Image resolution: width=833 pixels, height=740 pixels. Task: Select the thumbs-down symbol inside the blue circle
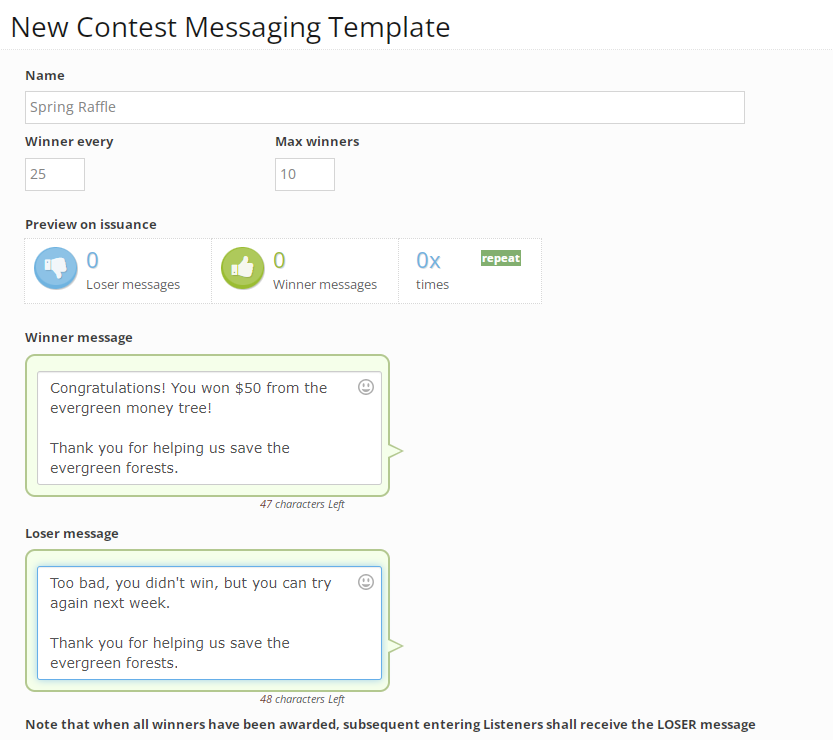coord(55,268)
